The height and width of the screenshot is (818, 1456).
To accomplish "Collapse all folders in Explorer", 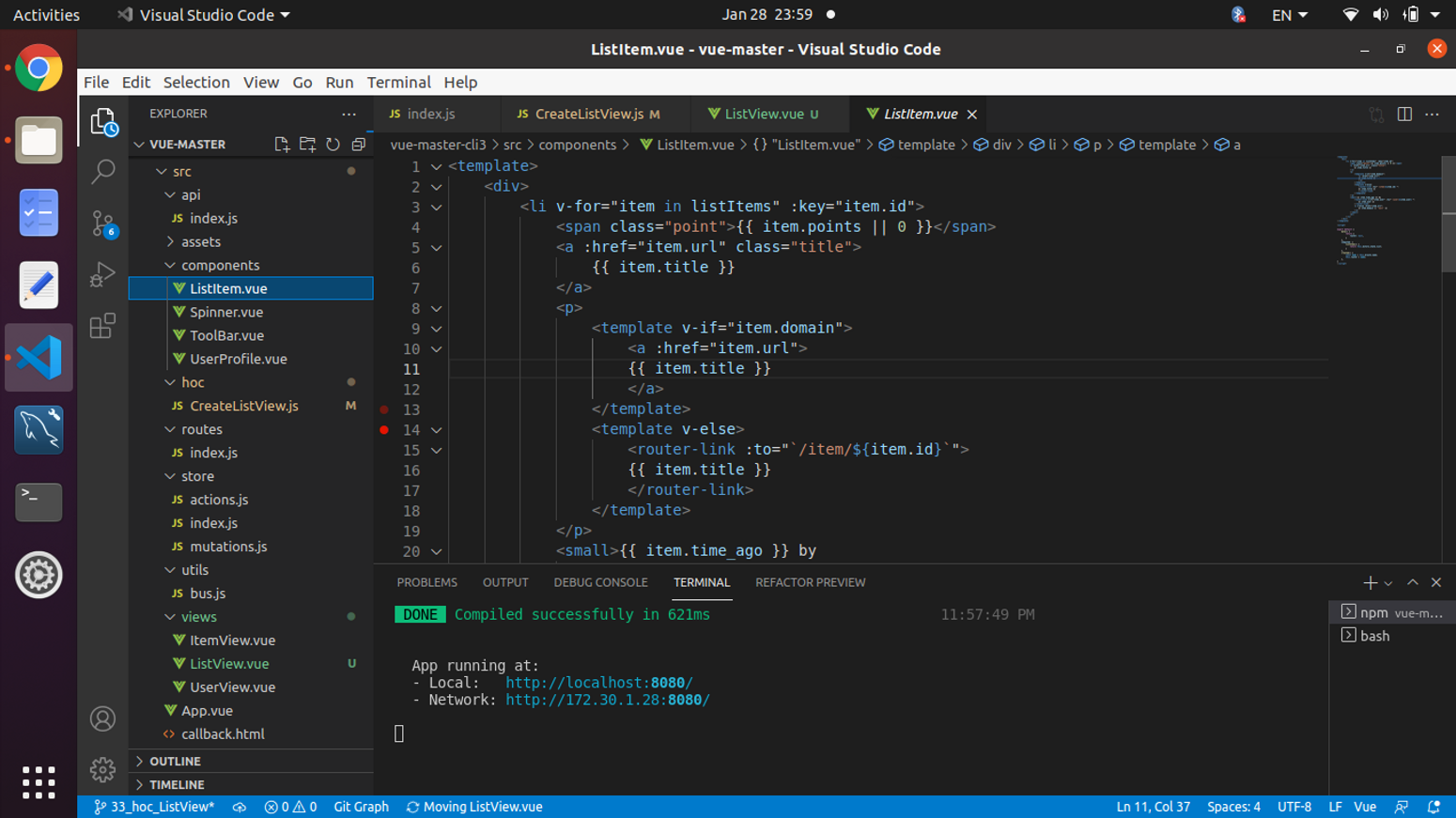I will coord(359,145).
